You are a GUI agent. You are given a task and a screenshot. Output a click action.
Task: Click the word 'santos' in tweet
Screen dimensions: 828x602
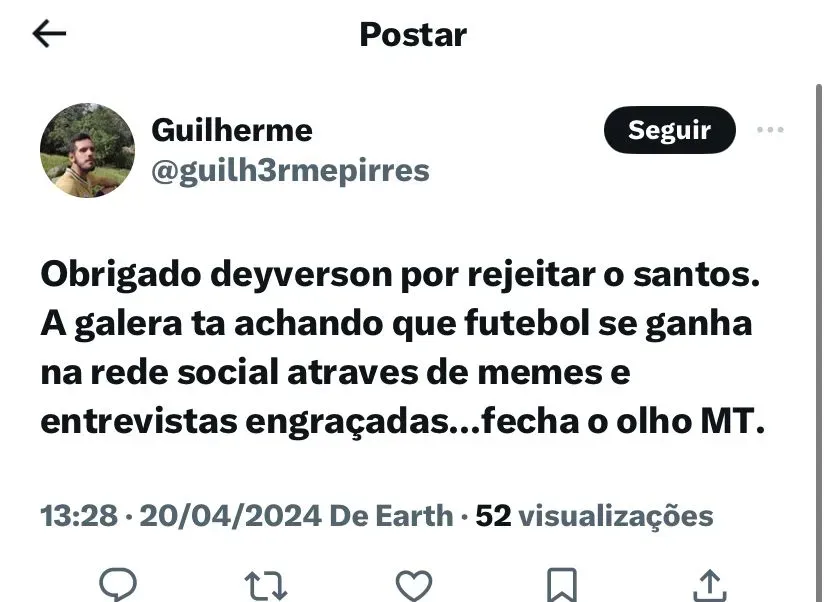[691, 275]
